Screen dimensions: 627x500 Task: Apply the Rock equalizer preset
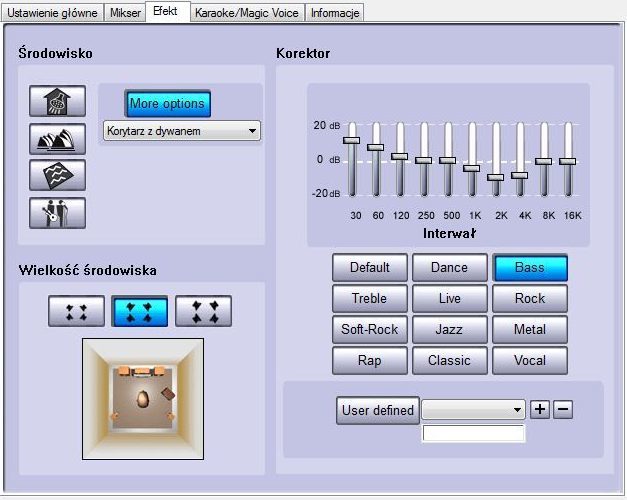(530, 298)
